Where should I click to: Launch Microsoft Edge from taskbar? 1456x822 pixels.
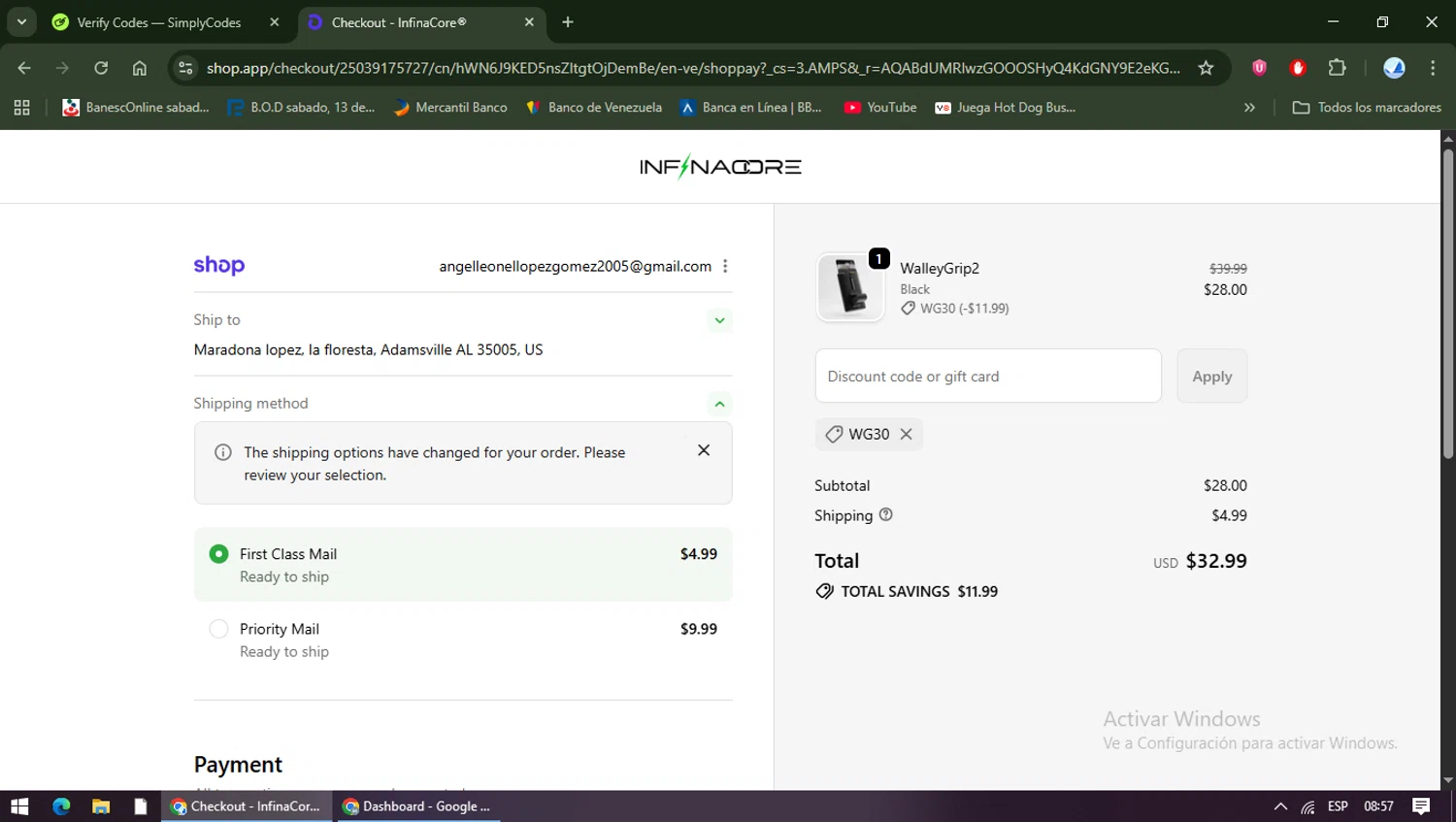61,806
